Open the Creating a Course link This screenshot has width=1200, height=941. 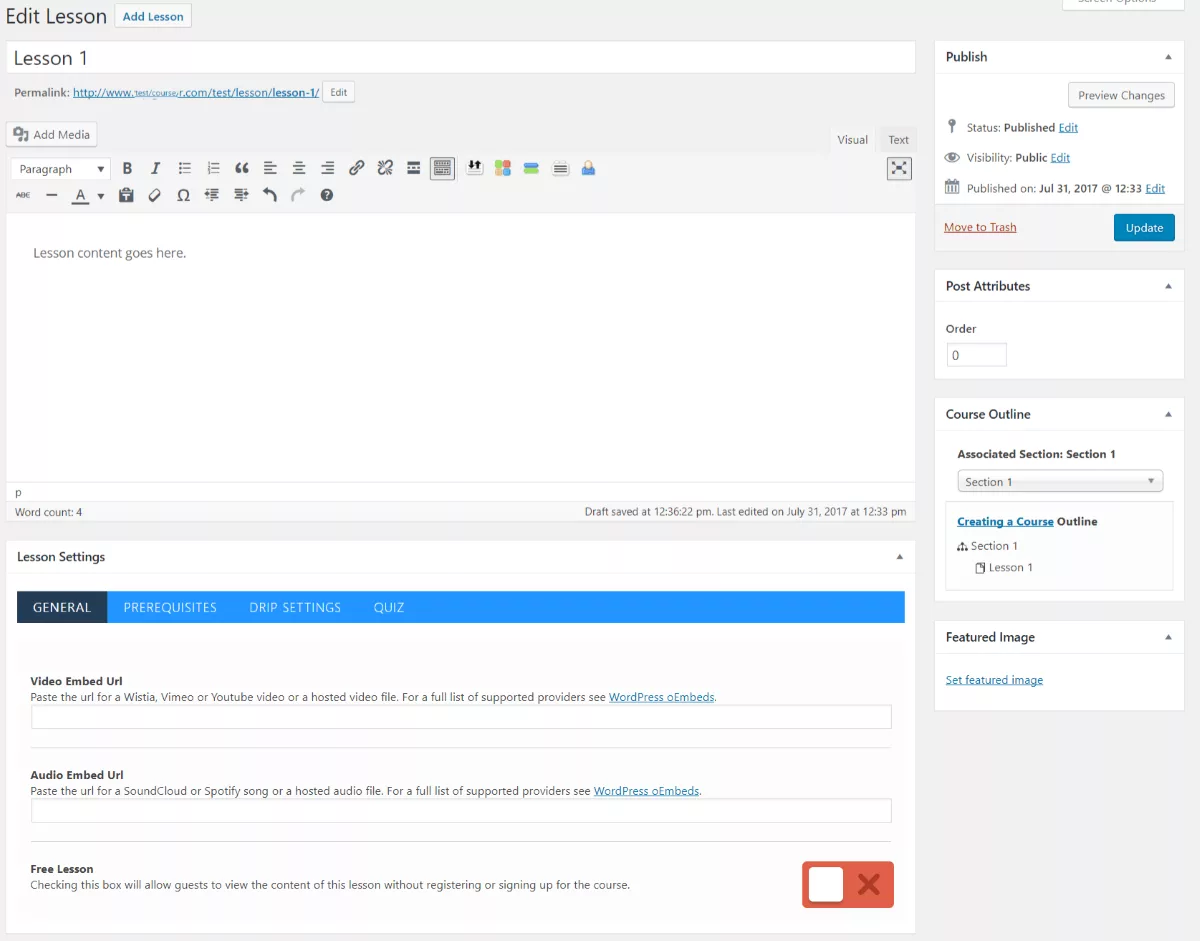[1005, 521]
